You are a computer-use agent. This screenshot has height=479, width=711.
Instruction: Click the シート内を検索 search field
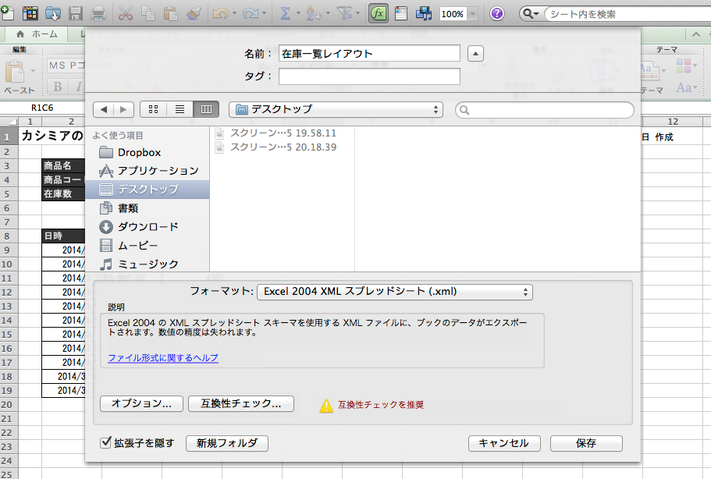[x=628, y=14]
